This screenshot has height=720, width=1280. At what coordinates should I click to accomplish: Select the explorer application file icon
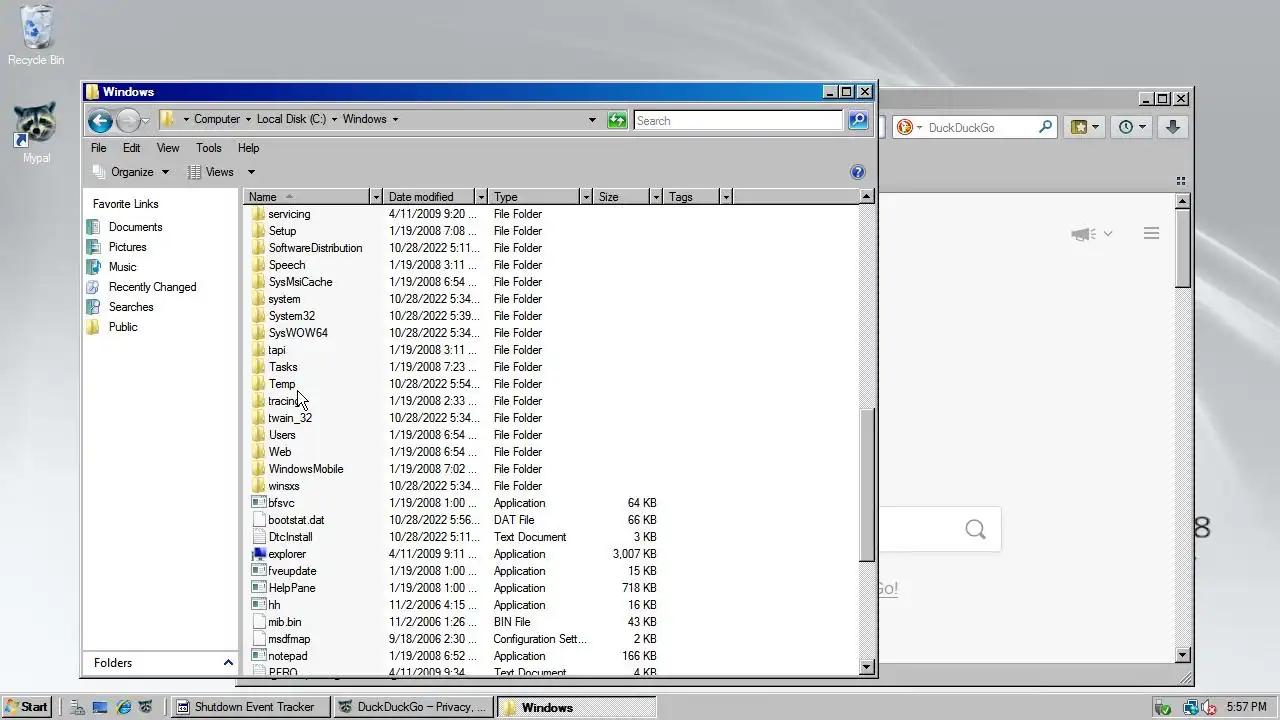(x=259, y=554)
